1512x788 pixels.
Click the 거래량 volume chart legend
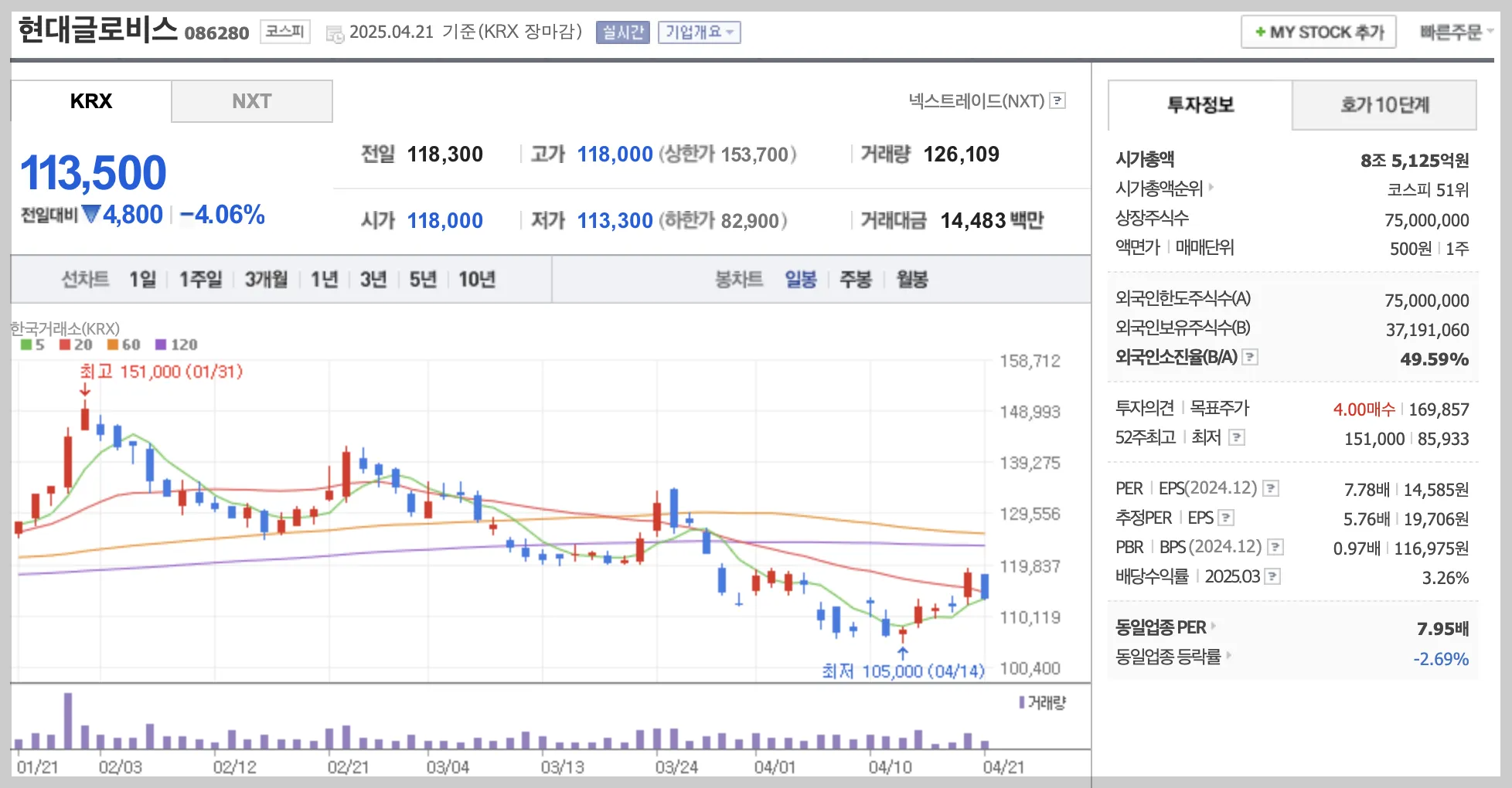1043,702
